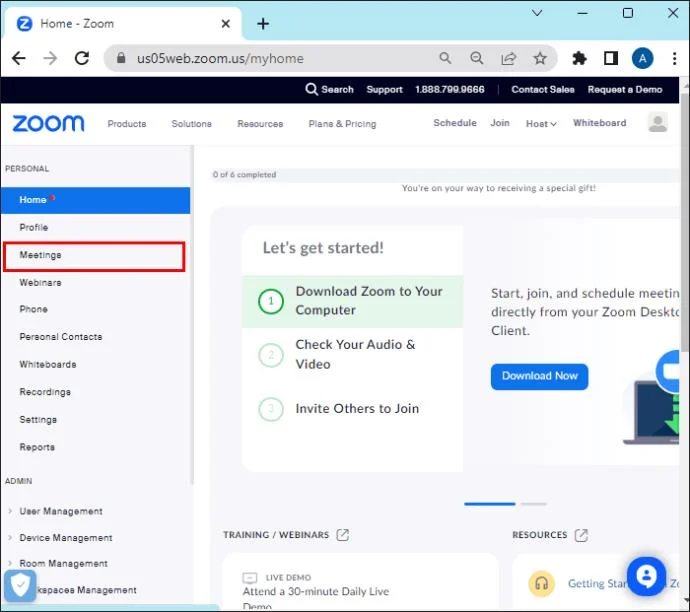The width and height of the screenshot is (690, 612).
Task: Open Whiteboards in the sidebar
Action: [x=48, y=365]
